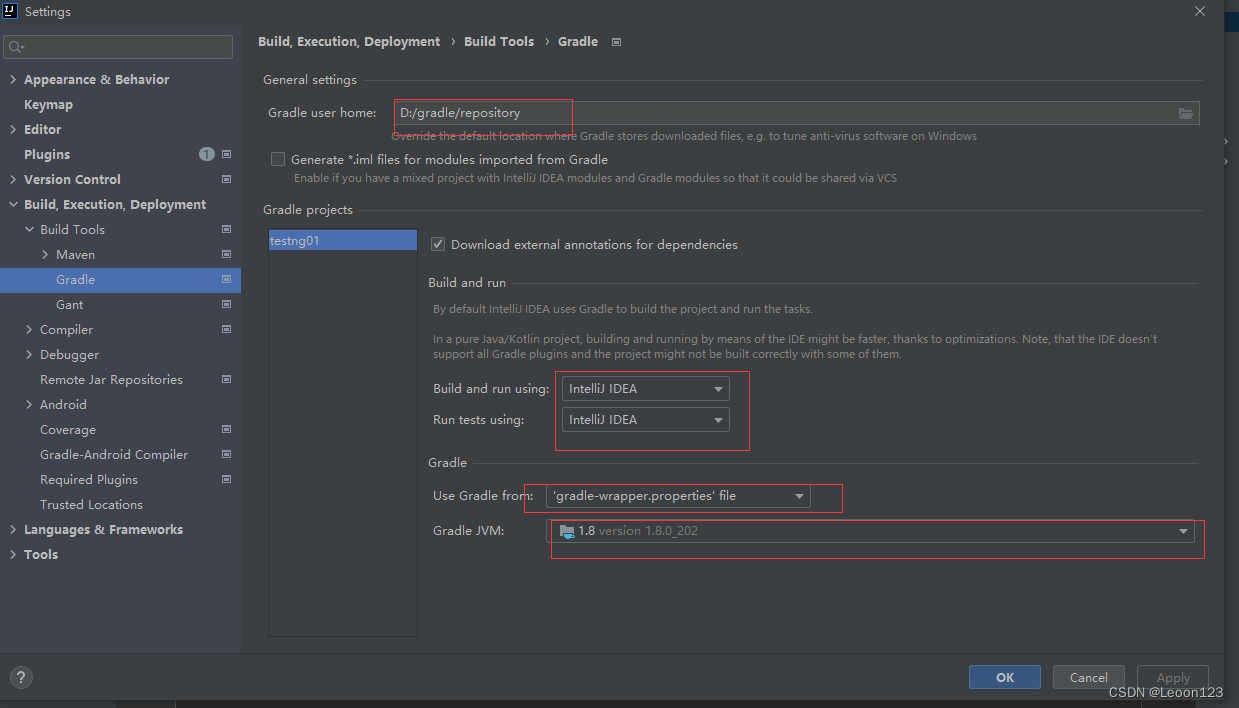Collapse the Build, Execution, Deployment section
This screenshot has height=708, width=1239.
click(13, 204)
